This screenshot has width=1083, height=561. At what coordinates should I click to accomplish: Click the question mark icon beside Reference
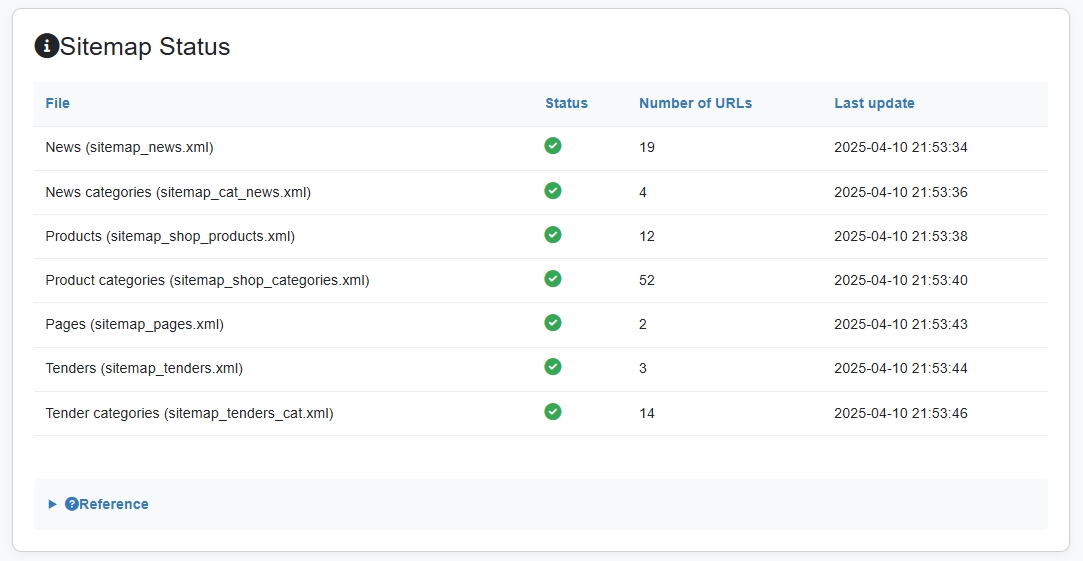(x=72, y=504)
